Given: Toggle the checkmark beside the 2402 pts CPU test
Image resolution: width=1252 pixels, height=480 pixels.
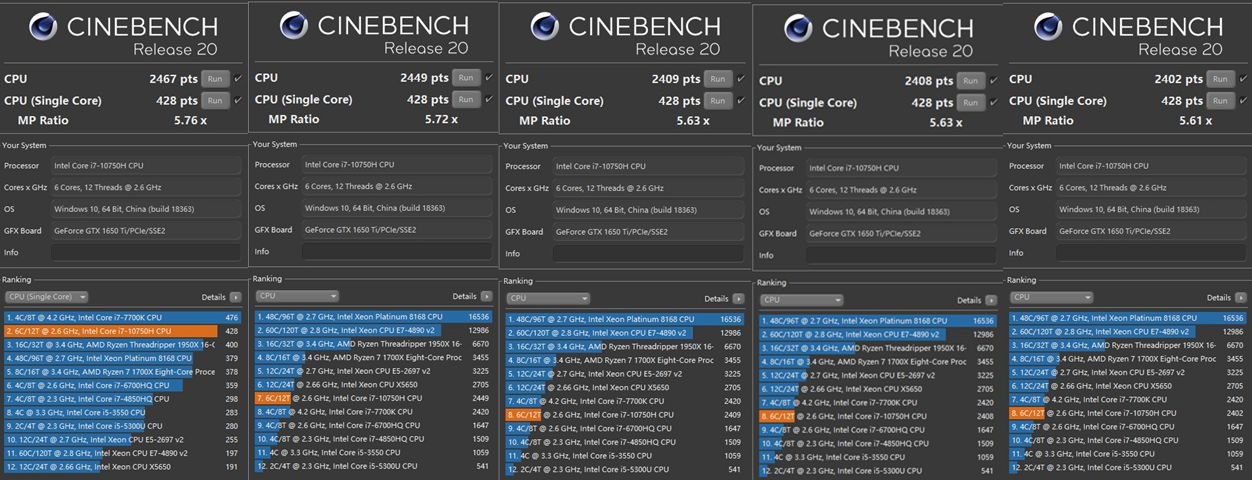Looking at the screenshot, I should pyautogui.click(x=1242, y=79).
